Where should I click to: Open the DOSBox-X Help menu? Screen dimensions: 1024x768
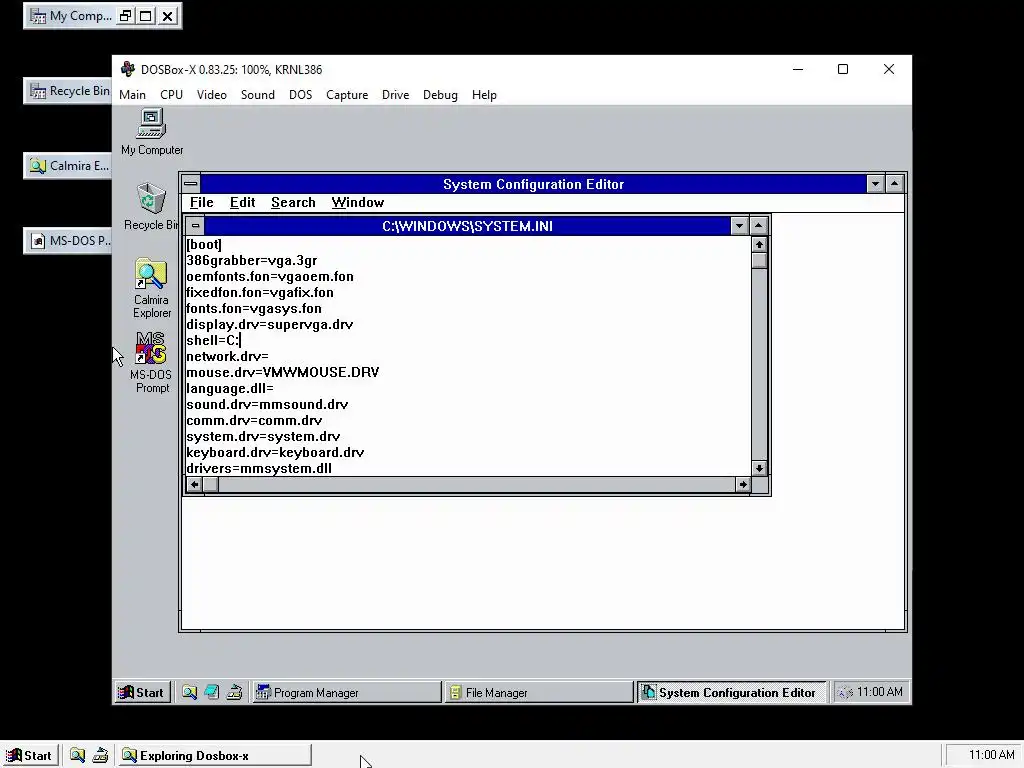(484, 95)
